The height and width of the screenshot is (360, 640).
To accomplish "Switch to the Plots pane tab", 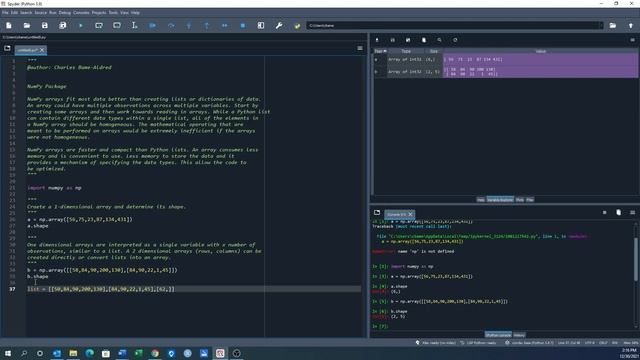I will pos(520,200).
